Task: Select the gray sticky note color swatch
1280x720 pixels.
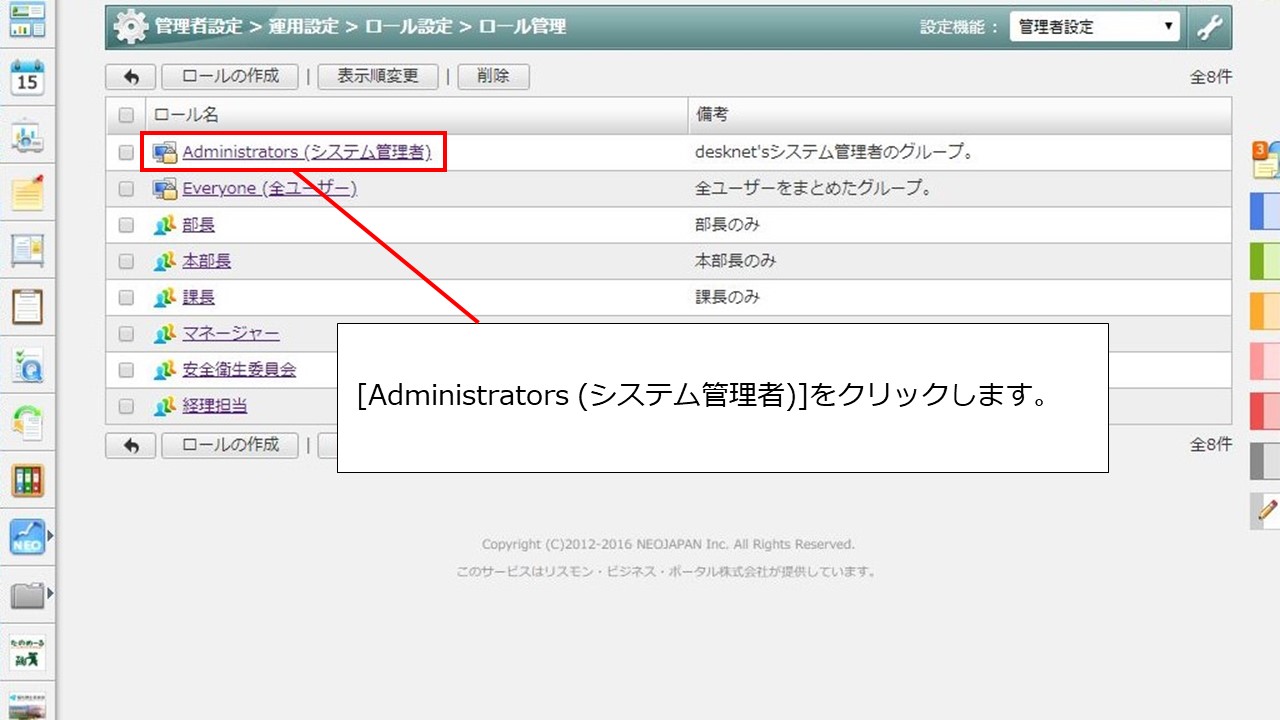Action: pyautogui.click(x=1265, y=461)
